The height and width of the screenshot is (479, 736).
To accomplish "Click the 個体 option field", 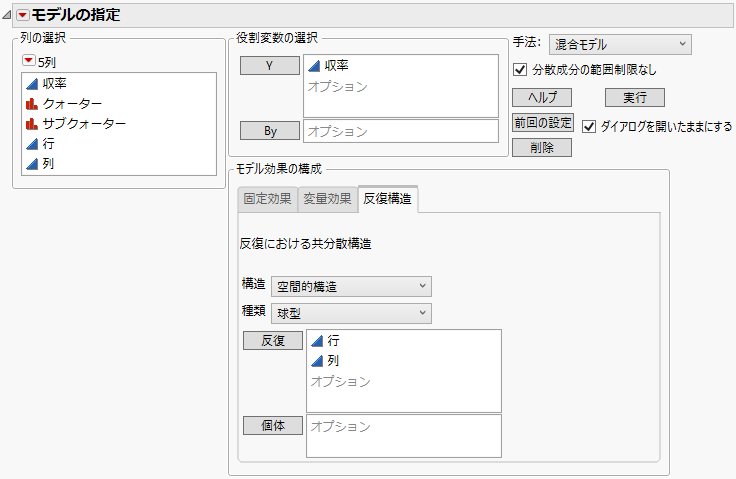I will tap(404, 435).
